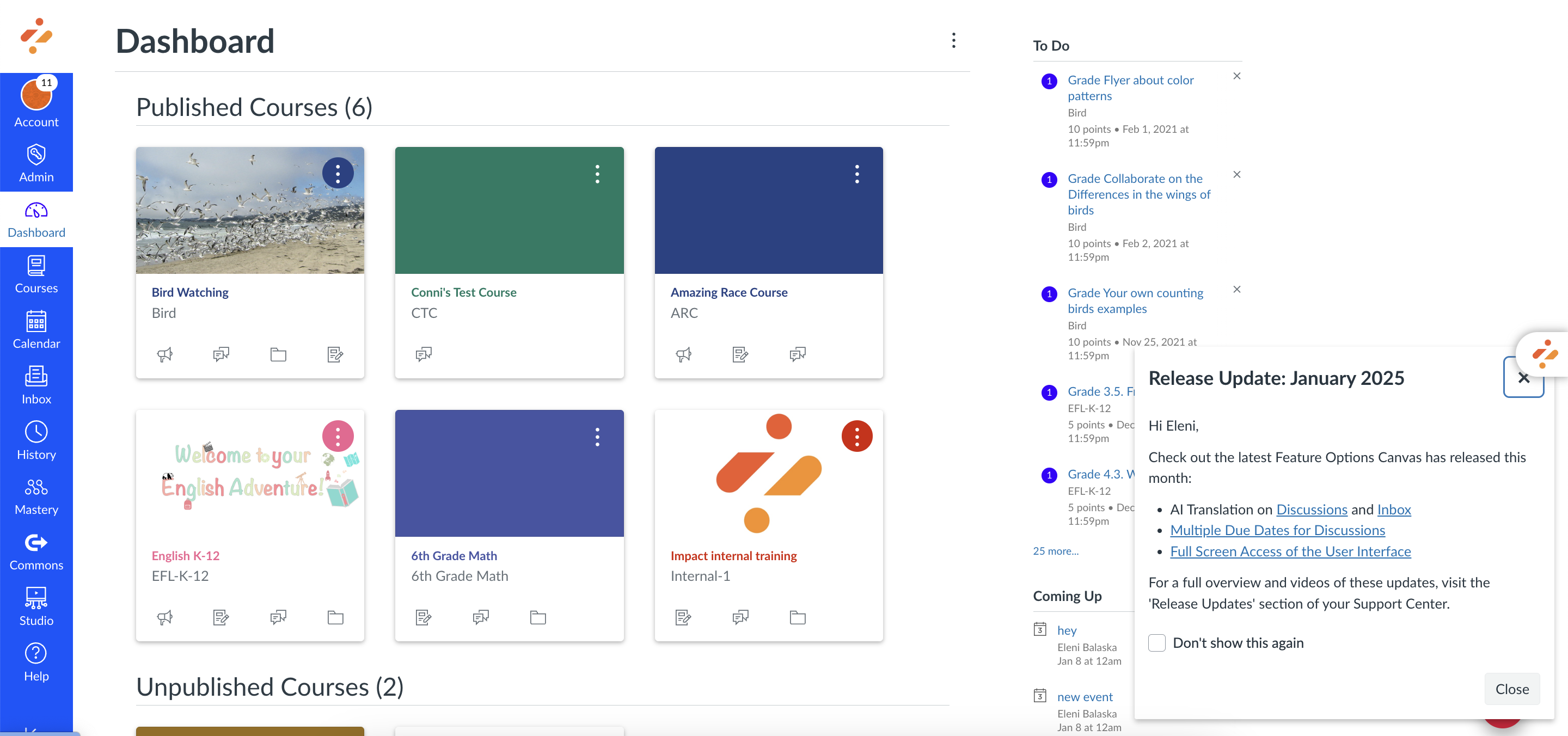Click the Close button in release popup
Viewport: 1568px width, 736px height.
click(x=1511, y=689)
